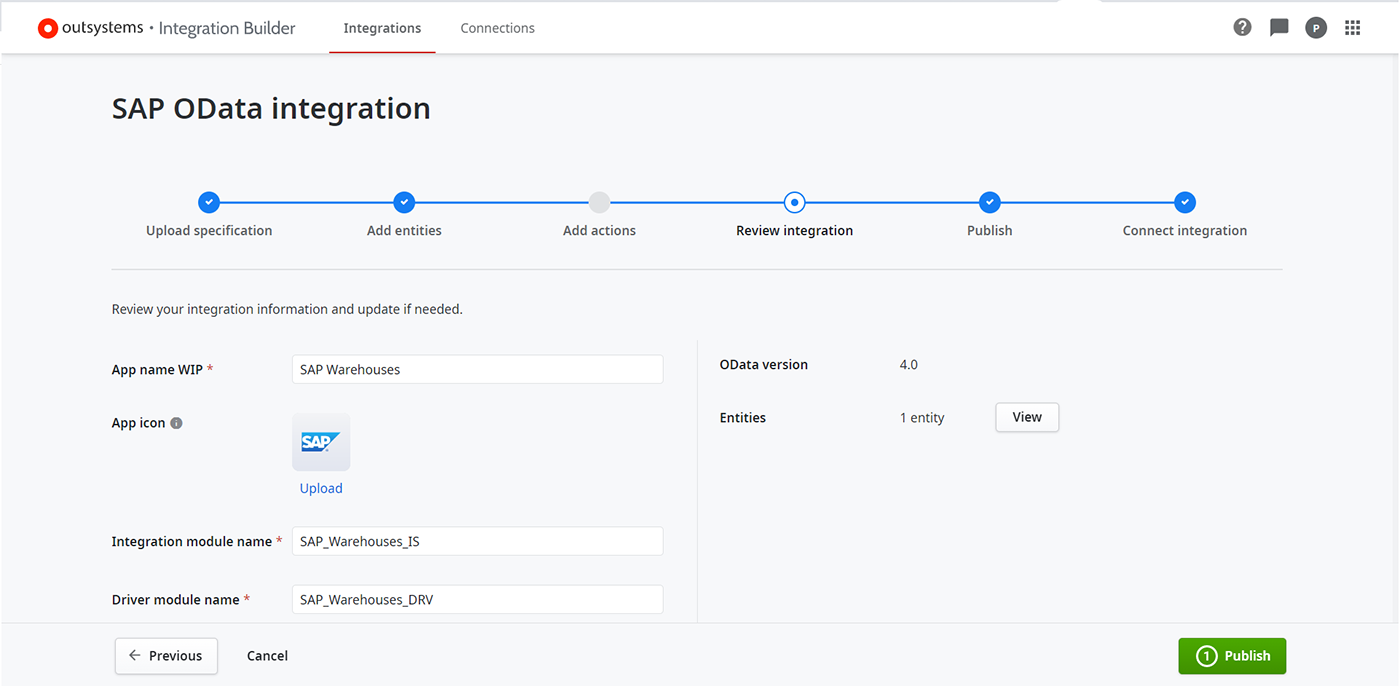Click the Cancel button
This screenshot has width=1400, height=686.
coord(267,656)
